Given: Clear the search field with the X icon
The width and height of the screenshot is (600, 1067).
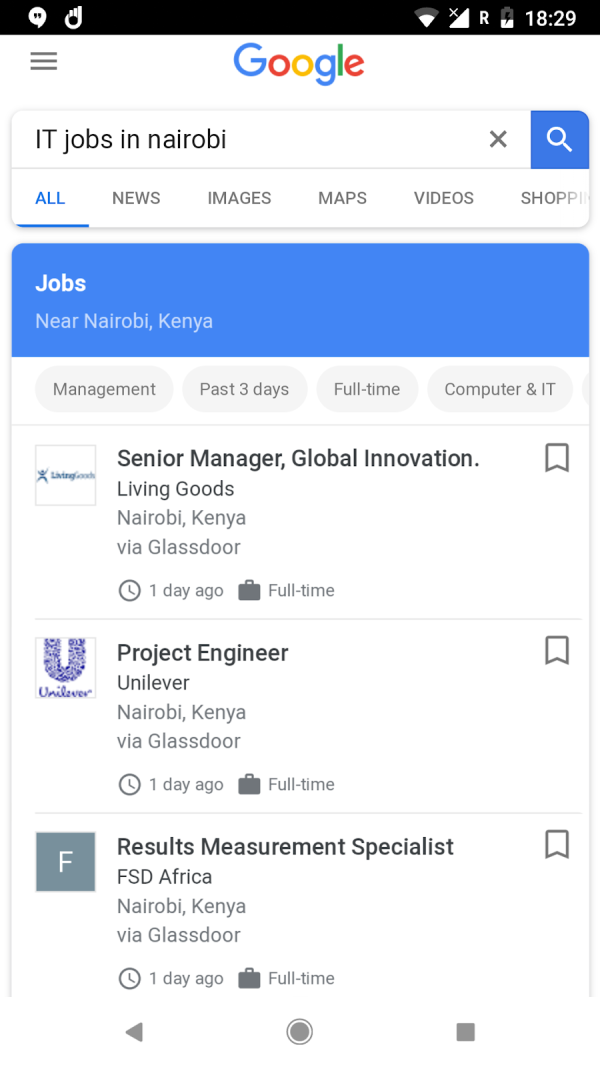Looking at the screenshot, I should click(498, 140).
